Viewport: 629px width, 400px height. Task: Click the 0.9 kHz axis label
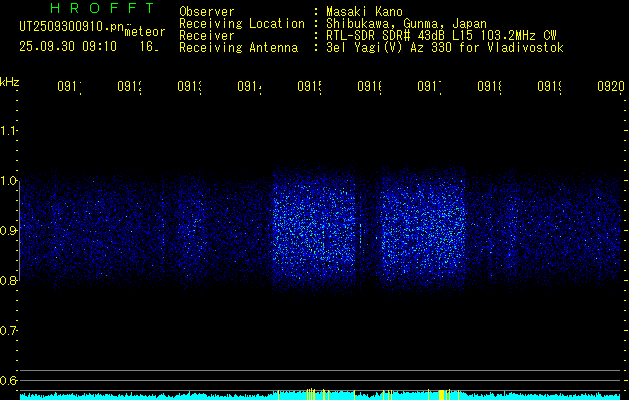coord(8,231)
